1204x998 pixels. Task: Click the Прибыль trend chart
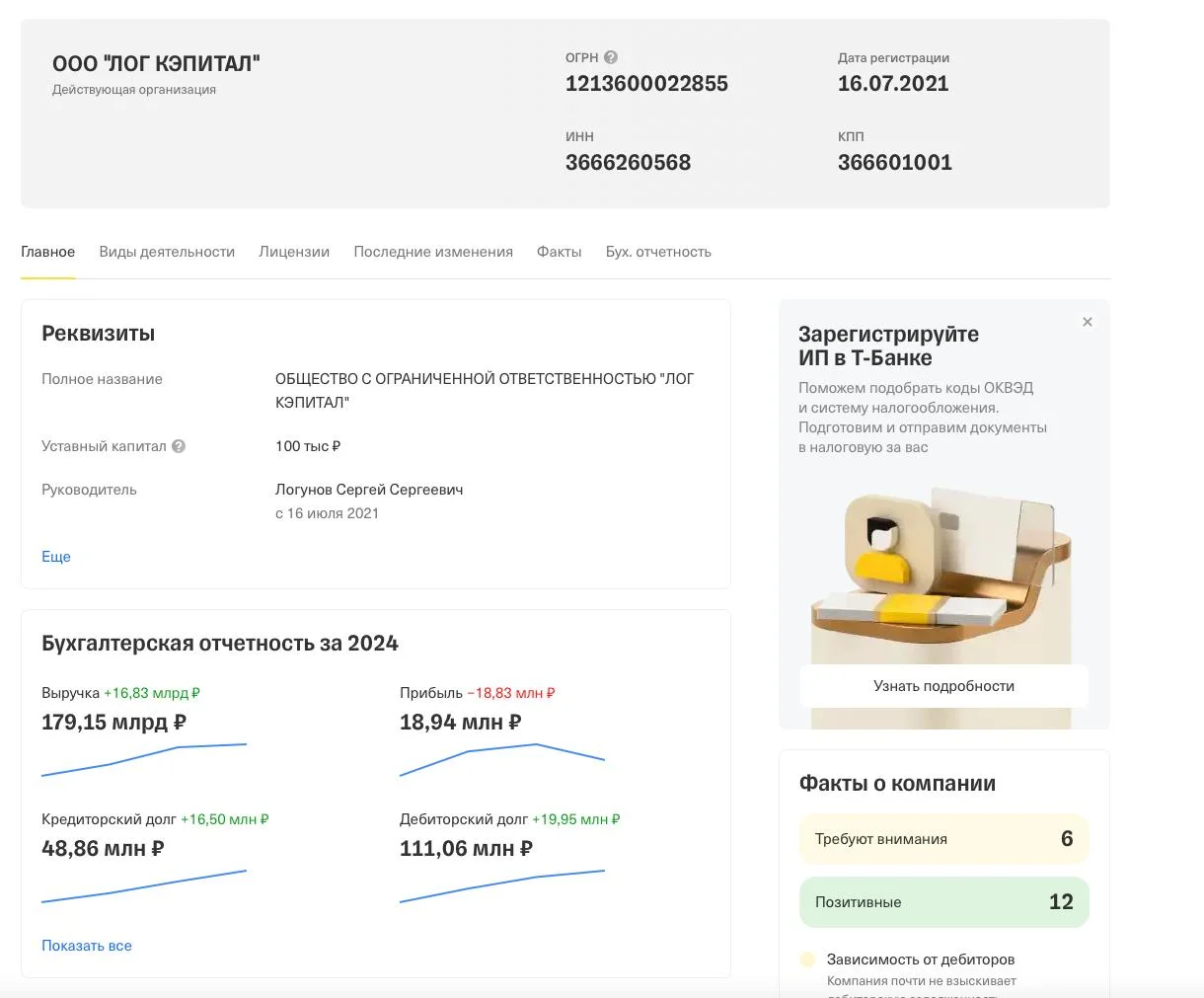[x=501, y=759]
